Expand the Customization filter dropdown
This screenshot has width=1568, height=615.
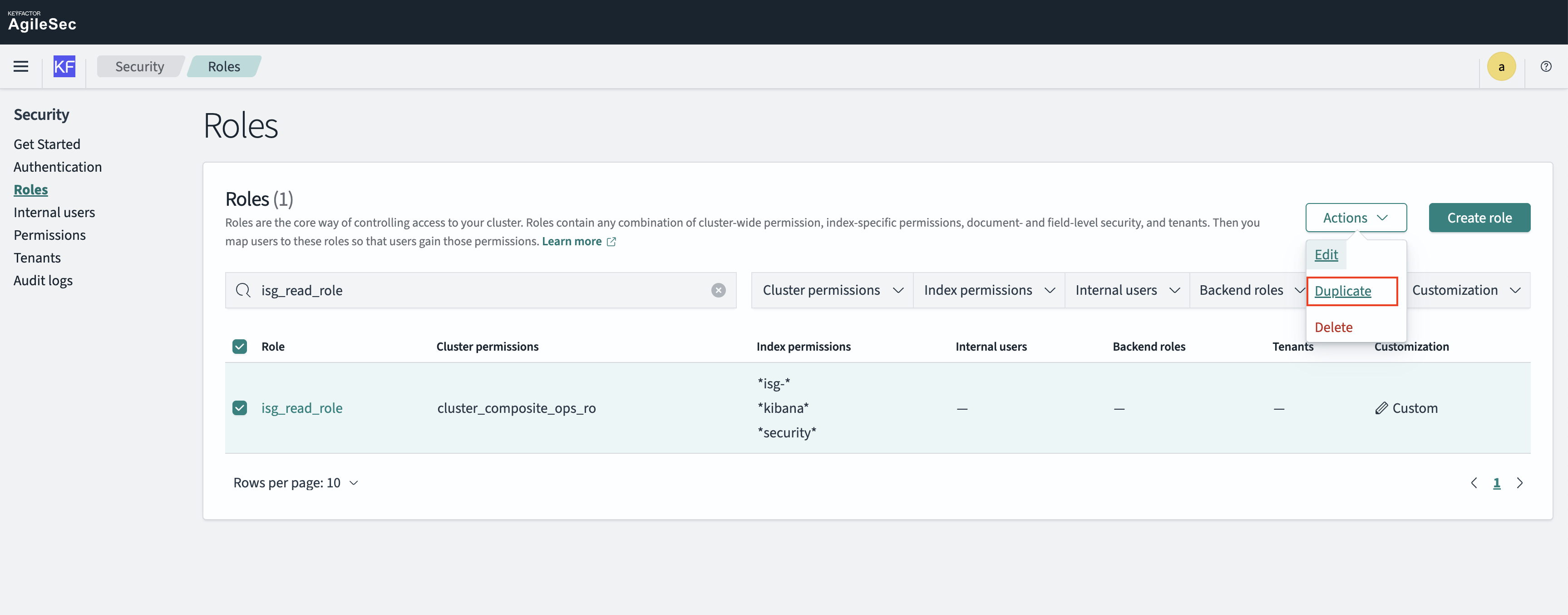[x=1466, y=290]
